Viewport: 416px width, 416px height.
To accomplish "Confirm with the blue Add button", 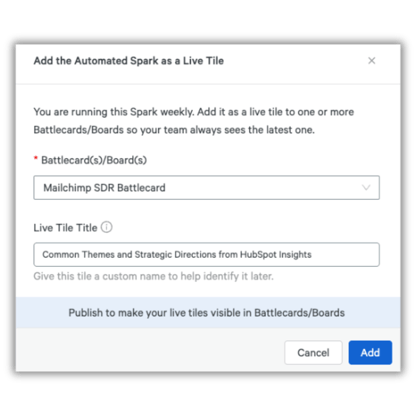I will coord(370,352).
